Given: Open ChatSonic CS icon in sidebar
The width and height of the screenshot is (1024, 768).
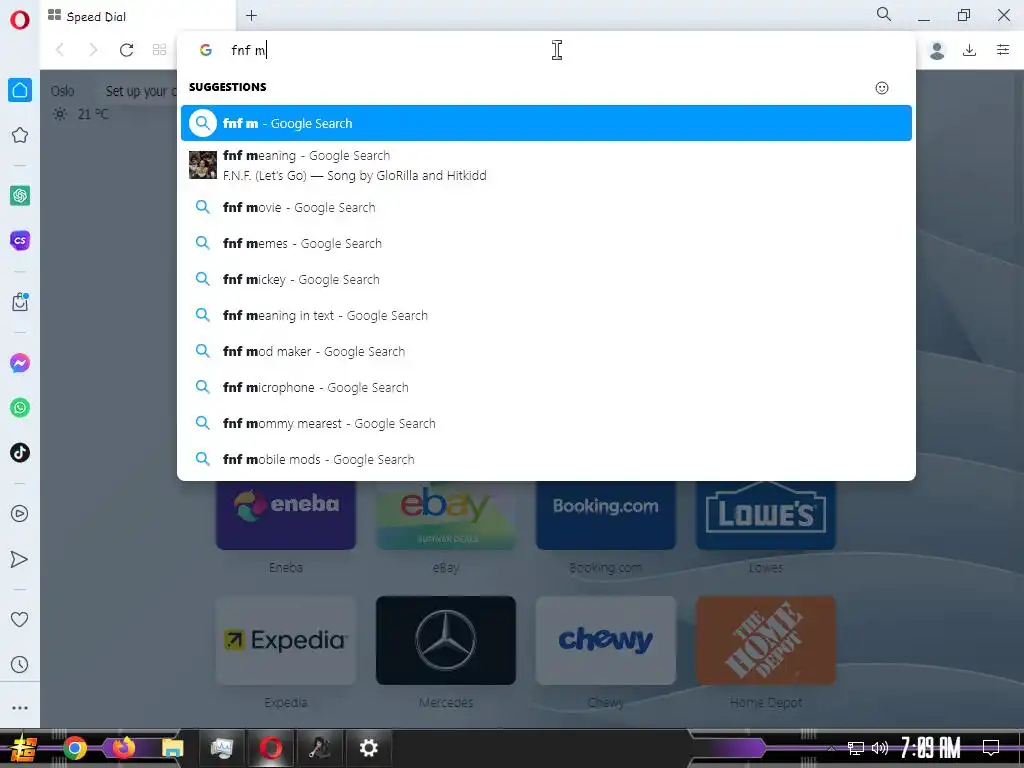Looking at the screenshot, I should pos(20,240).
